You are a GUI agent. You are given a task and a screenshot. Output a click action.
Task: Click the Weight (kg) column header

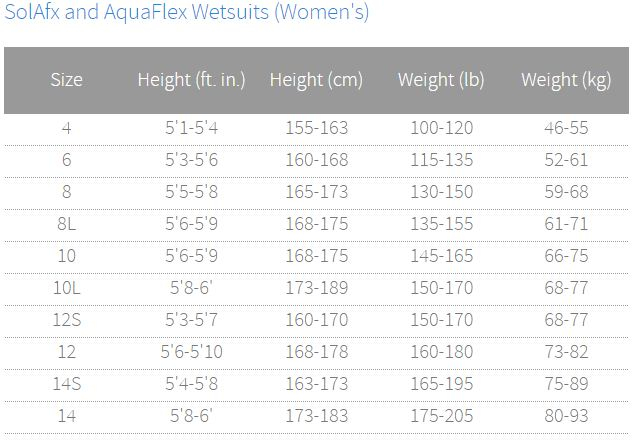tap(566, 80)
